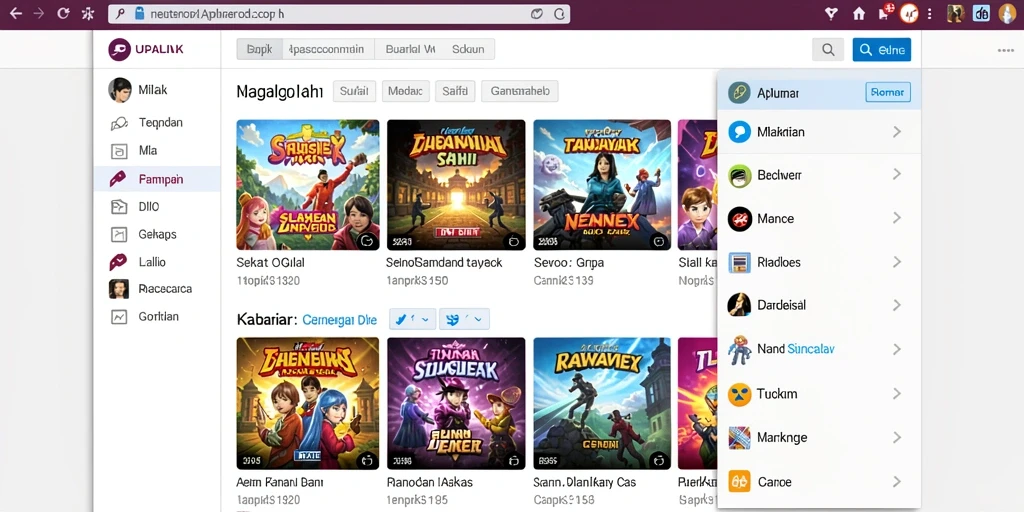The width and height of the screenshot is (1024, 512).
Task: Expand Canoe row chevron
Action: click(x=897, y=482)
